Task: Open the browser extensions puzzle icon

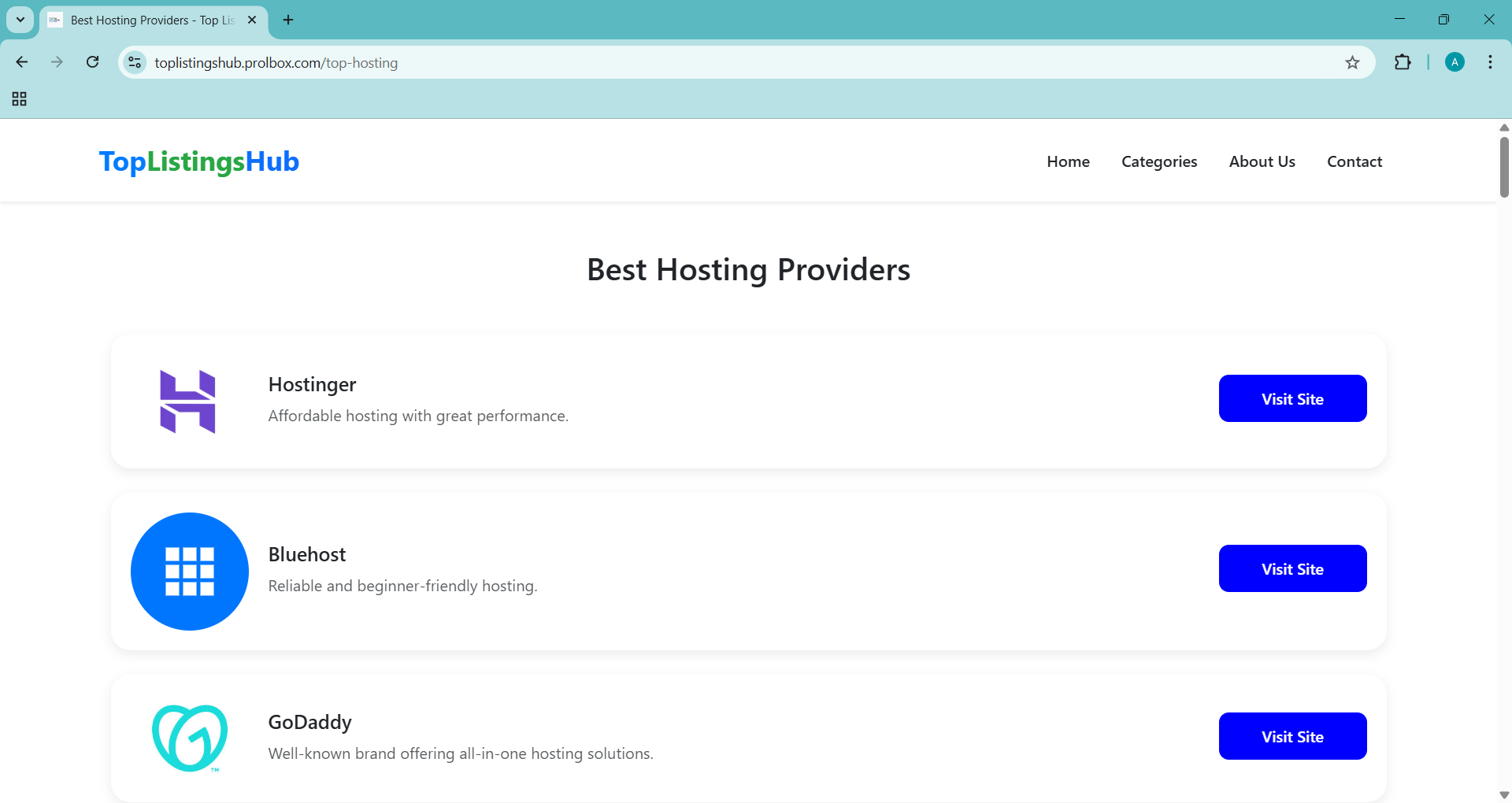Action: click(1403, 62)
